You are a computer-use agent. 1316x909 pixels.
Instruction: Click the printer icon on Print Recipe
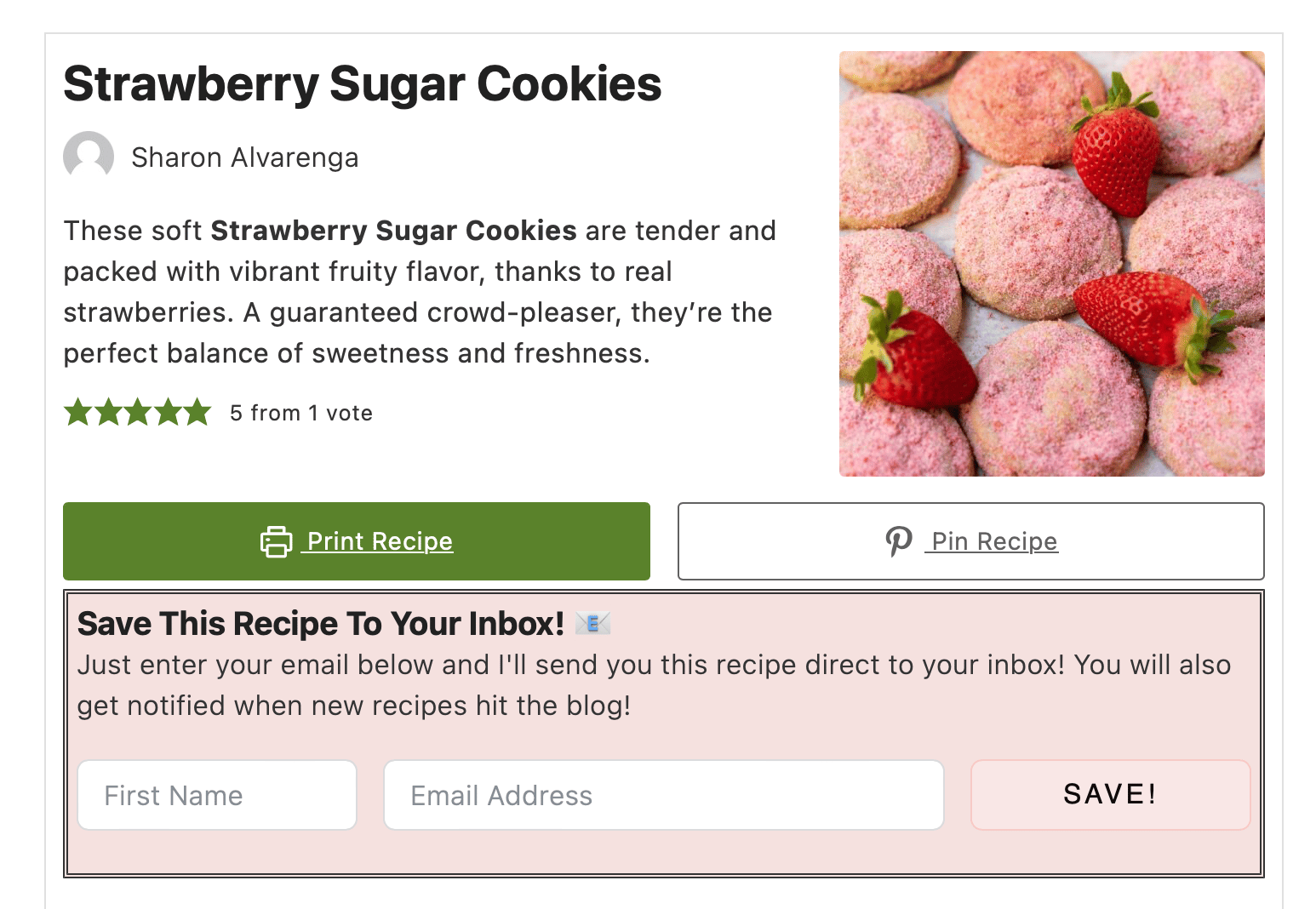(276, 541)
